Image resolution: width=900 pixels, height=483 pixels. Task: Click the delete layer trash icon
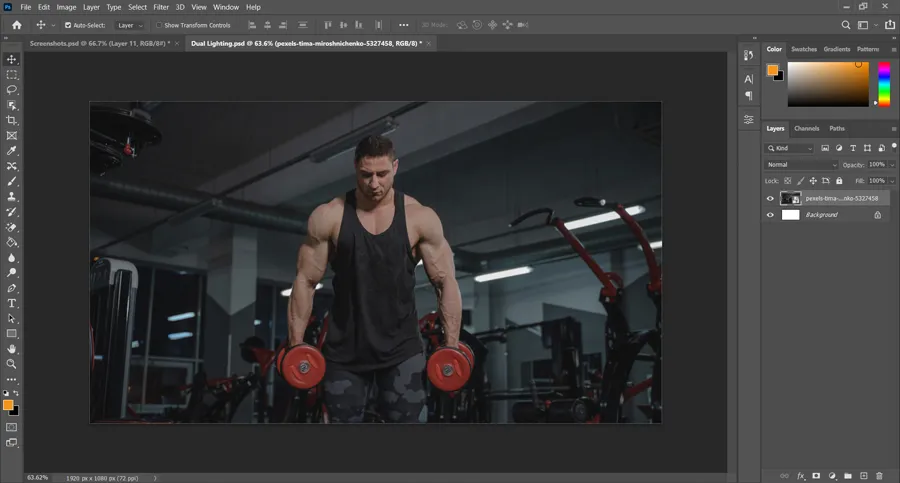pos(879,475)
